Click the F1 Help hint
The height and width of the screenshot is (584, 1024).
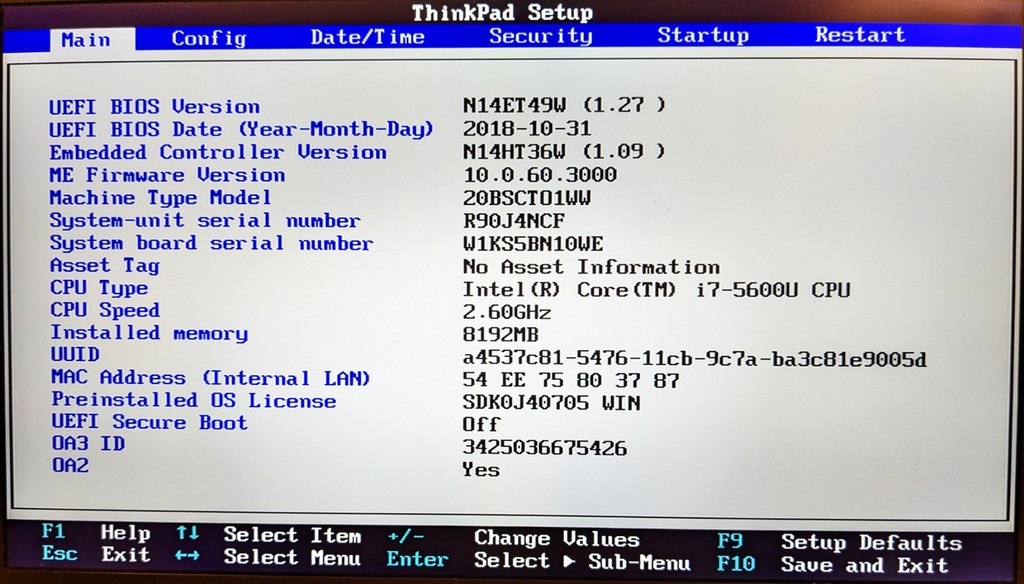pyautogui.click(x=97, y=532)
